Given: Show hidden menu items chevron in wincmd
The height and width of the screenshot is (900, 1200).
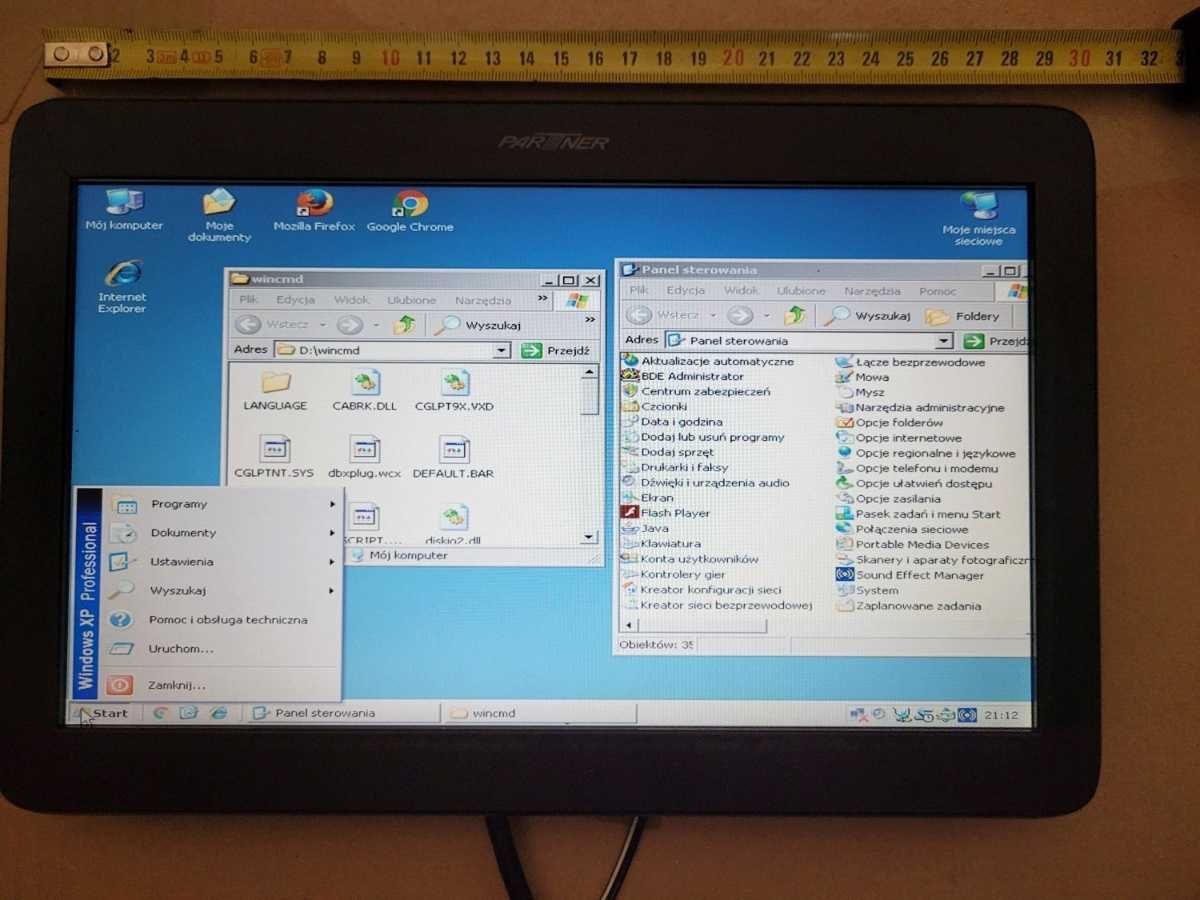Looking at the screenshot, I should tap(543, 298).
